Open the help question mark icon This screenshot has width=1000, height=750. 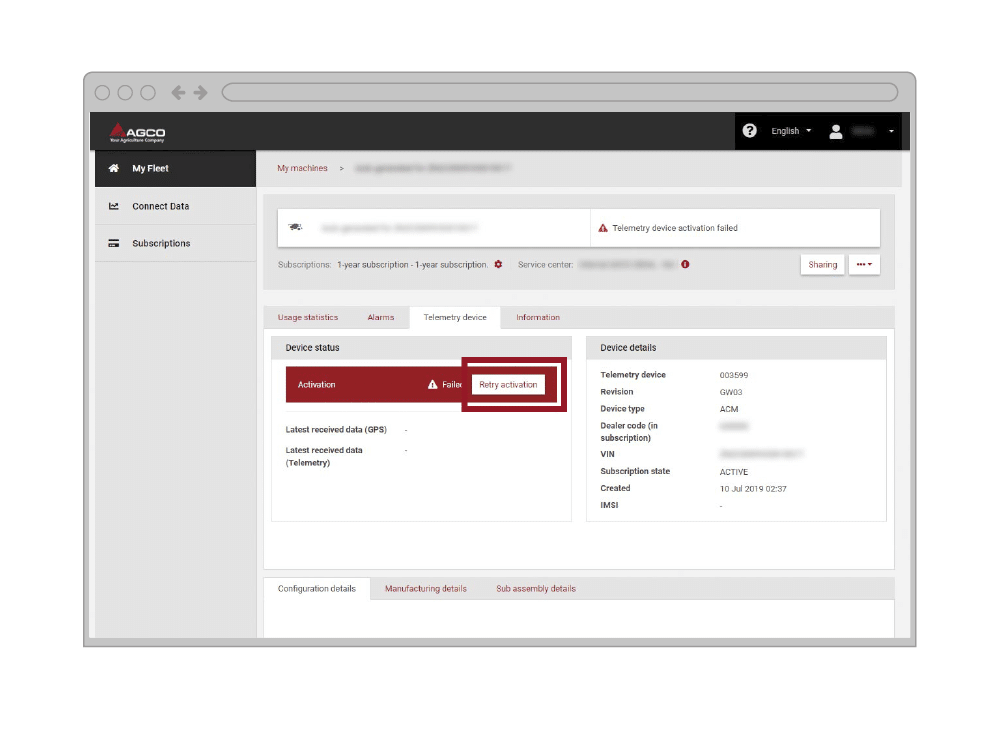[749, 131]
